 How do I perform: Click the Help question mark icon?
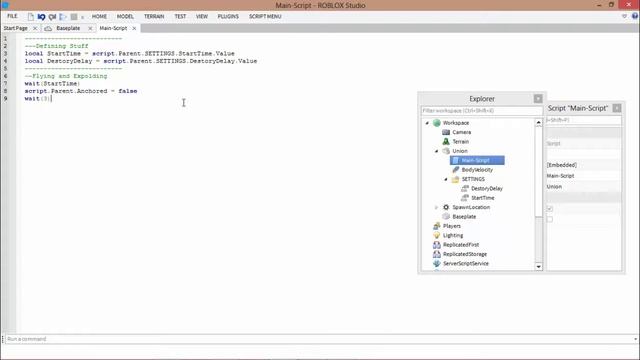[x=635, y=16]
